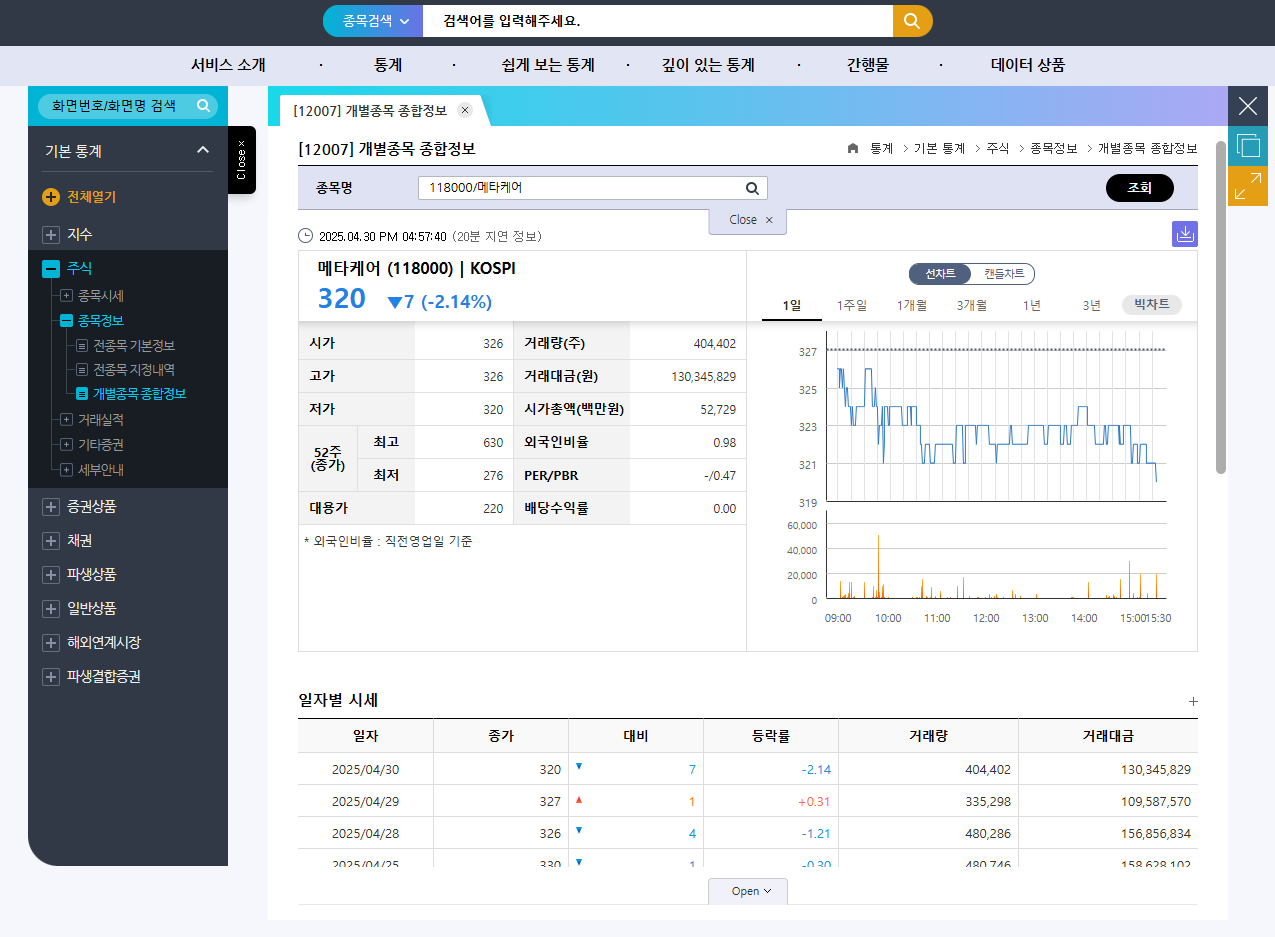Click the home icon in the breadcrumb

pyautogui.click(x=852, y=148)
